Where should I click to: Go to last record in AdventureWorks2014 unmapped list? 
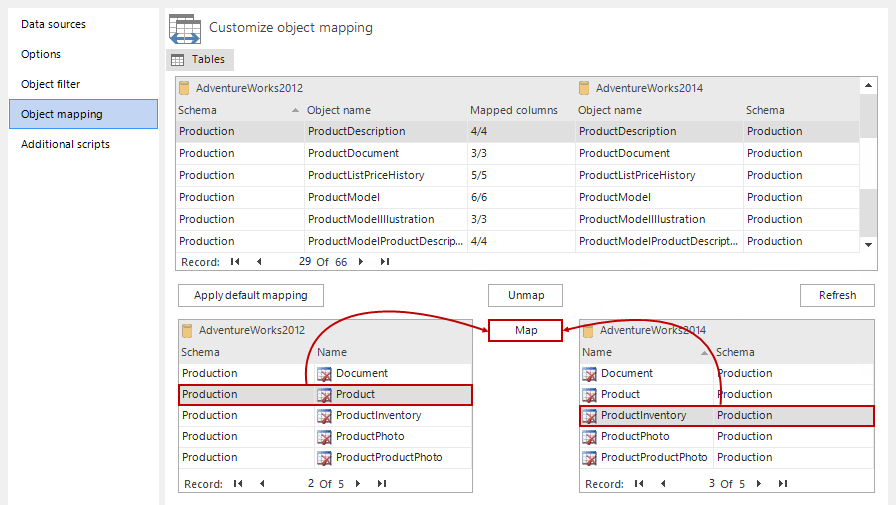click(783, 484)
